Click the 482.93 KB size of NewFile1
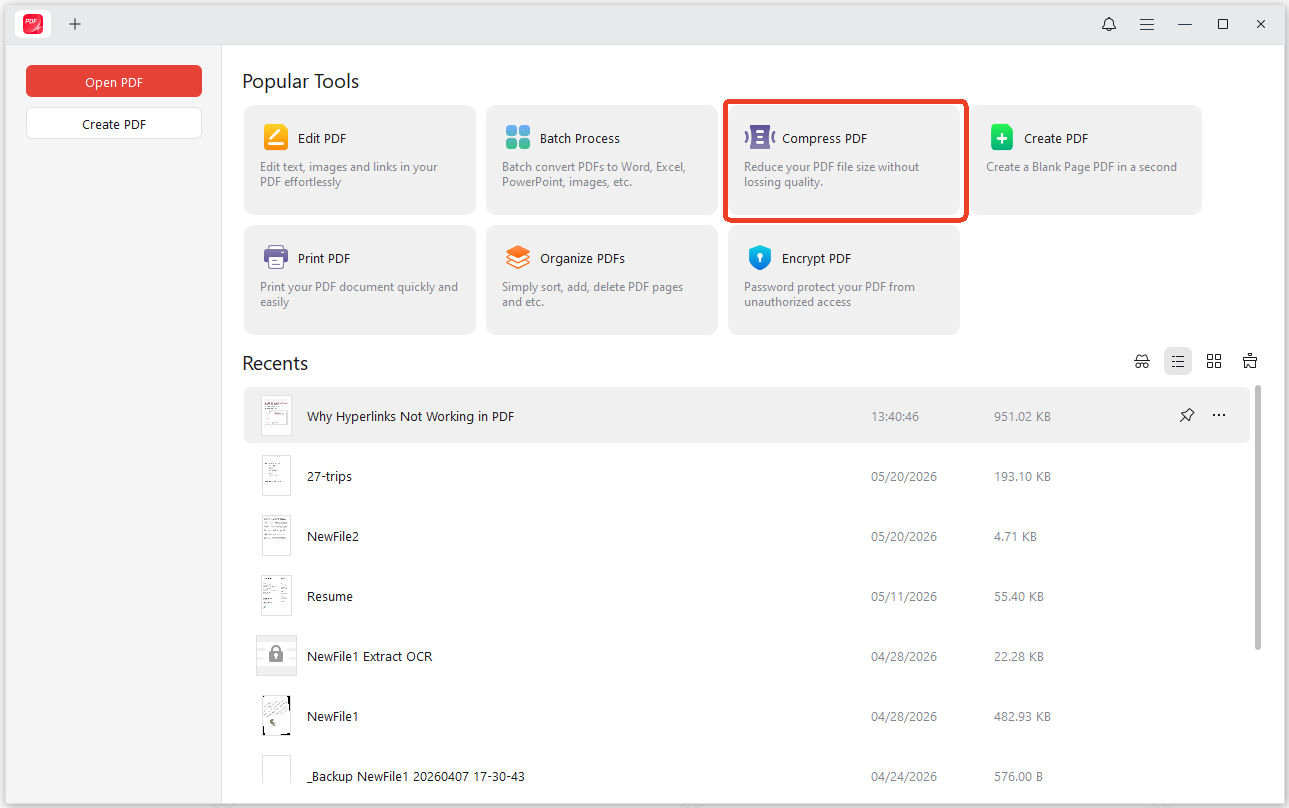 pyautogui.click(x=1022, y=716)
